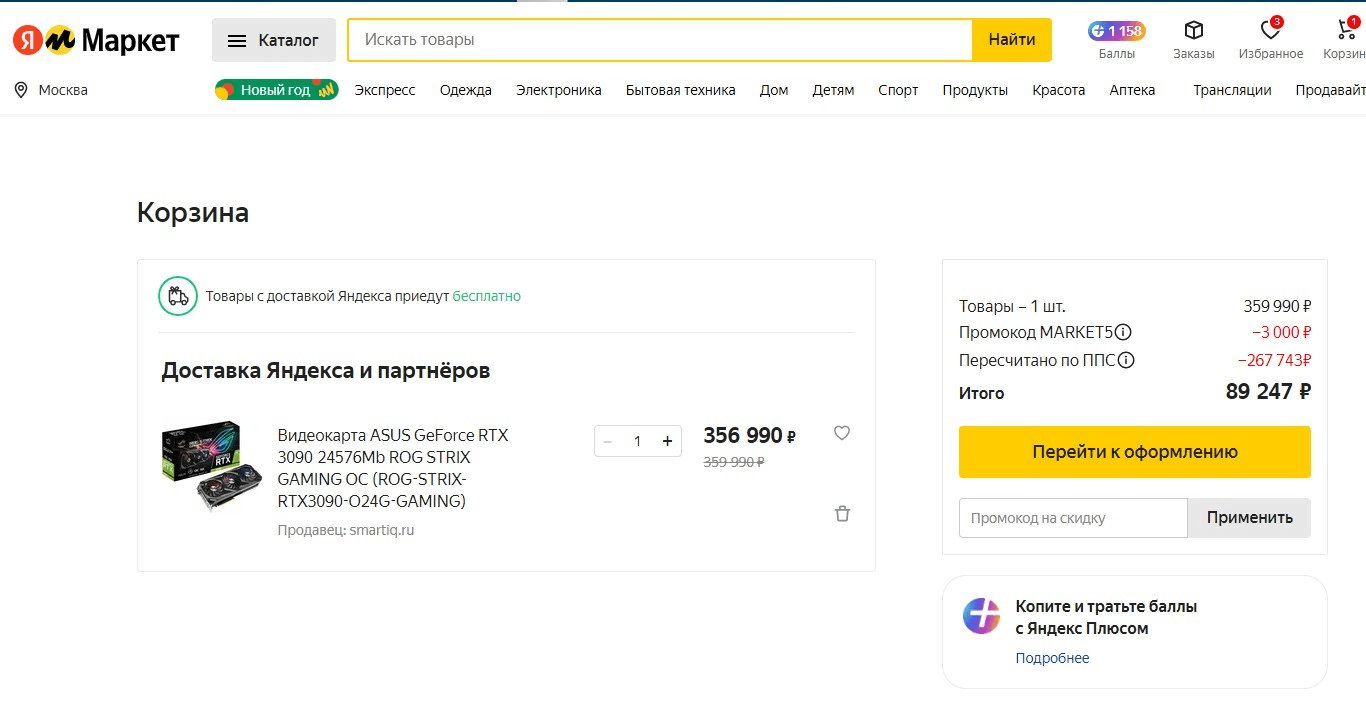Increase item quantity with plus

point(667,441)
